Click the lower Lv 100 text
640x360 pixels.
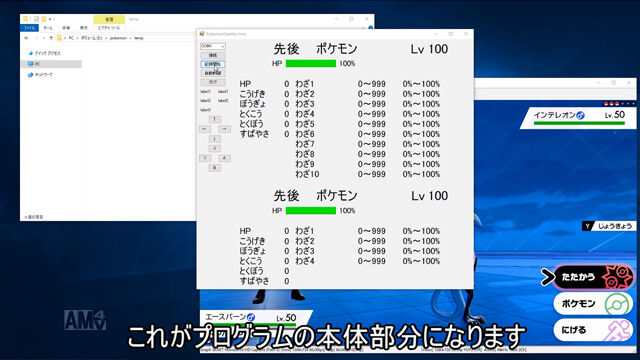(x=429, y=196)
